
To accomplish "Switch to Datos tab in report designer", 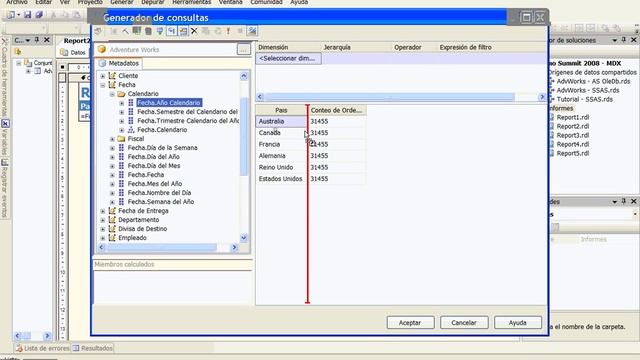I will click(x=73, y=52).
